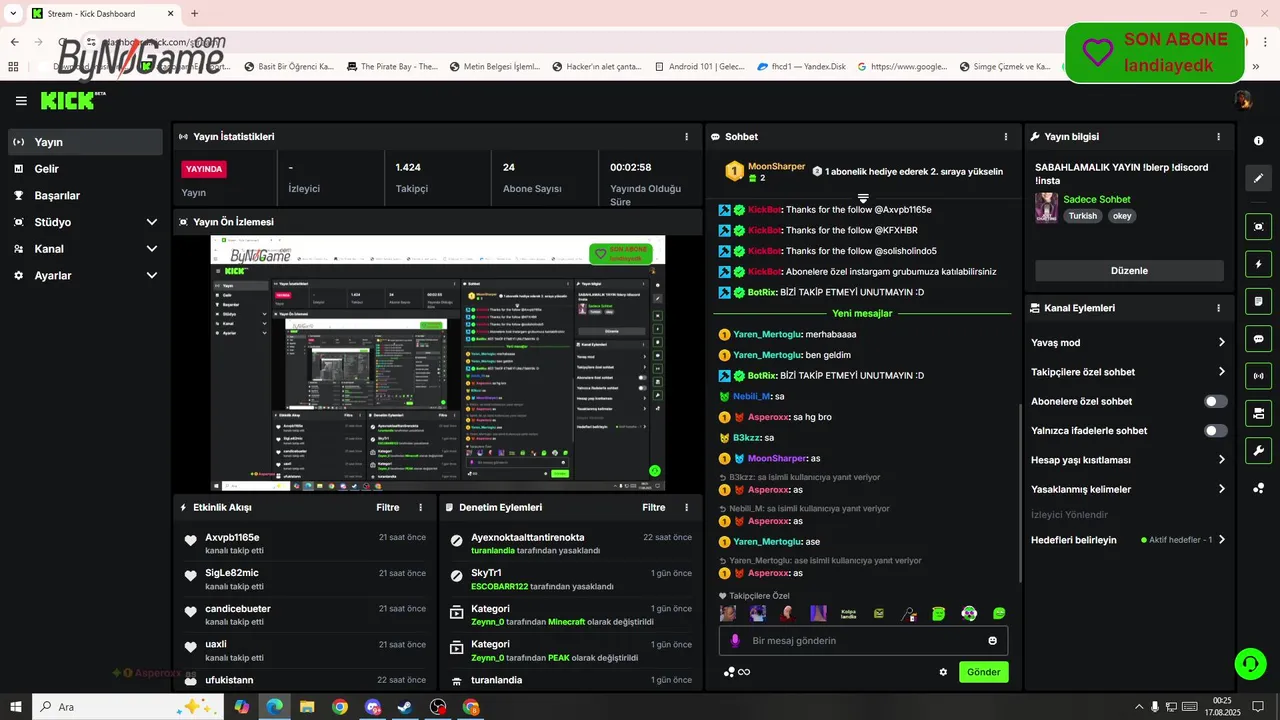Select the pencil edit icon in right sidebar
The image size is (1280, 720).
pos(1259,178)
